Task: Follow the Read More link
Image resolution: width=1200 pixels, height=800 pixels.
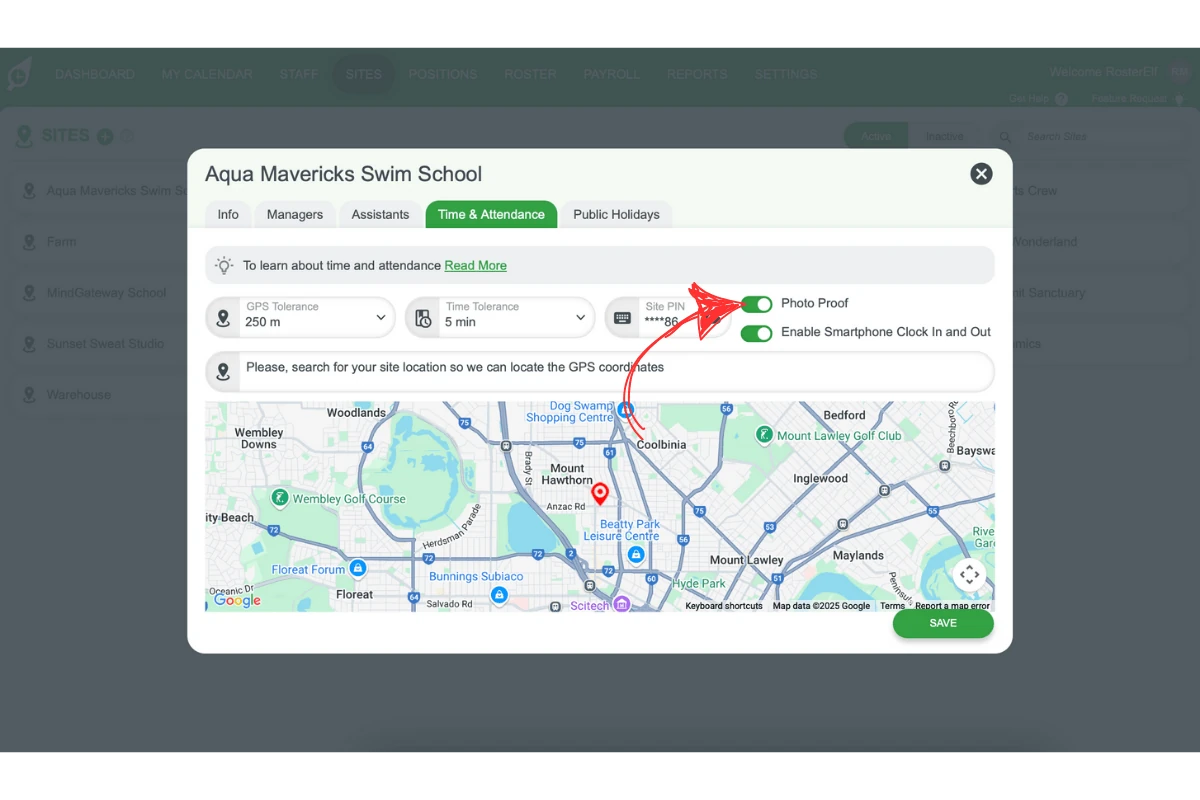Action: tap(476, 265)
